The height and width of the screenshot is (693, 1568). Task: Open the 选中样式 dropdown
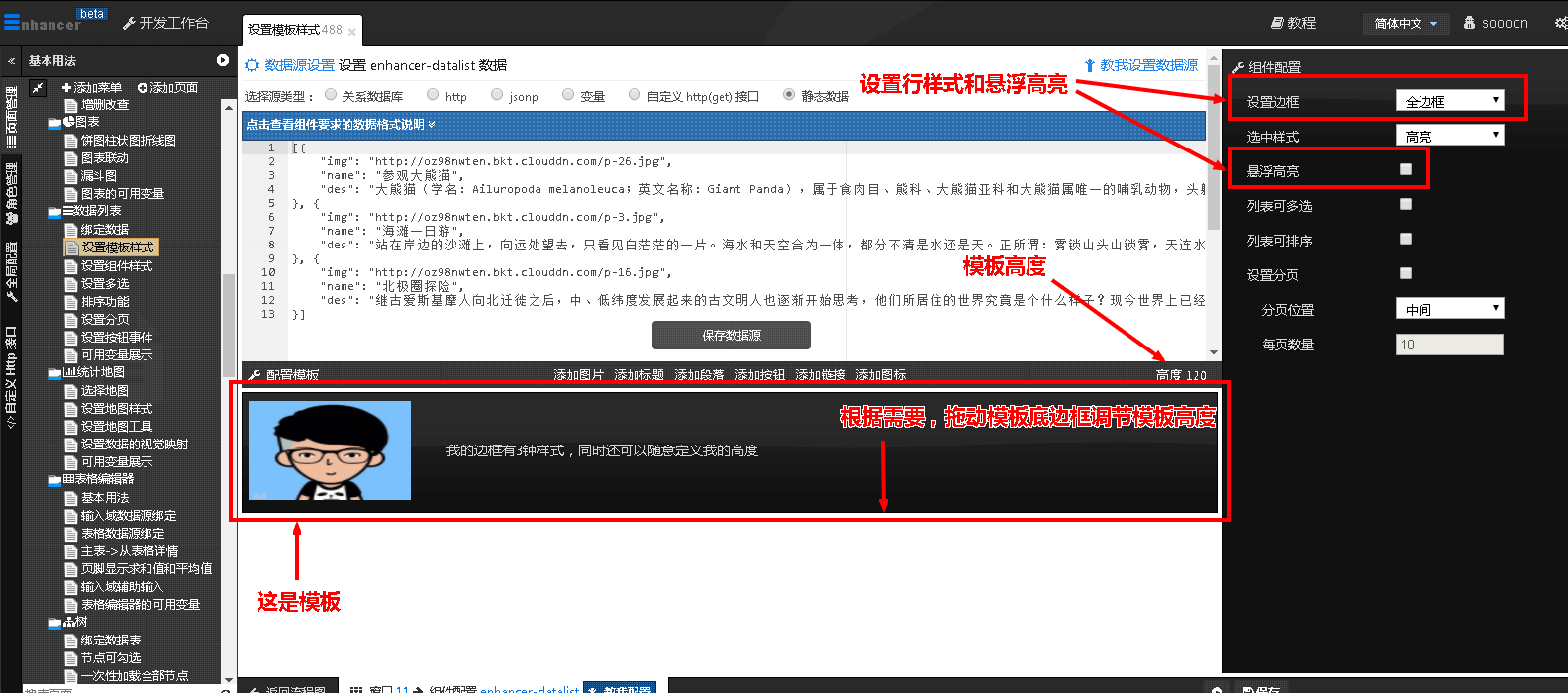coord(1449,136)
